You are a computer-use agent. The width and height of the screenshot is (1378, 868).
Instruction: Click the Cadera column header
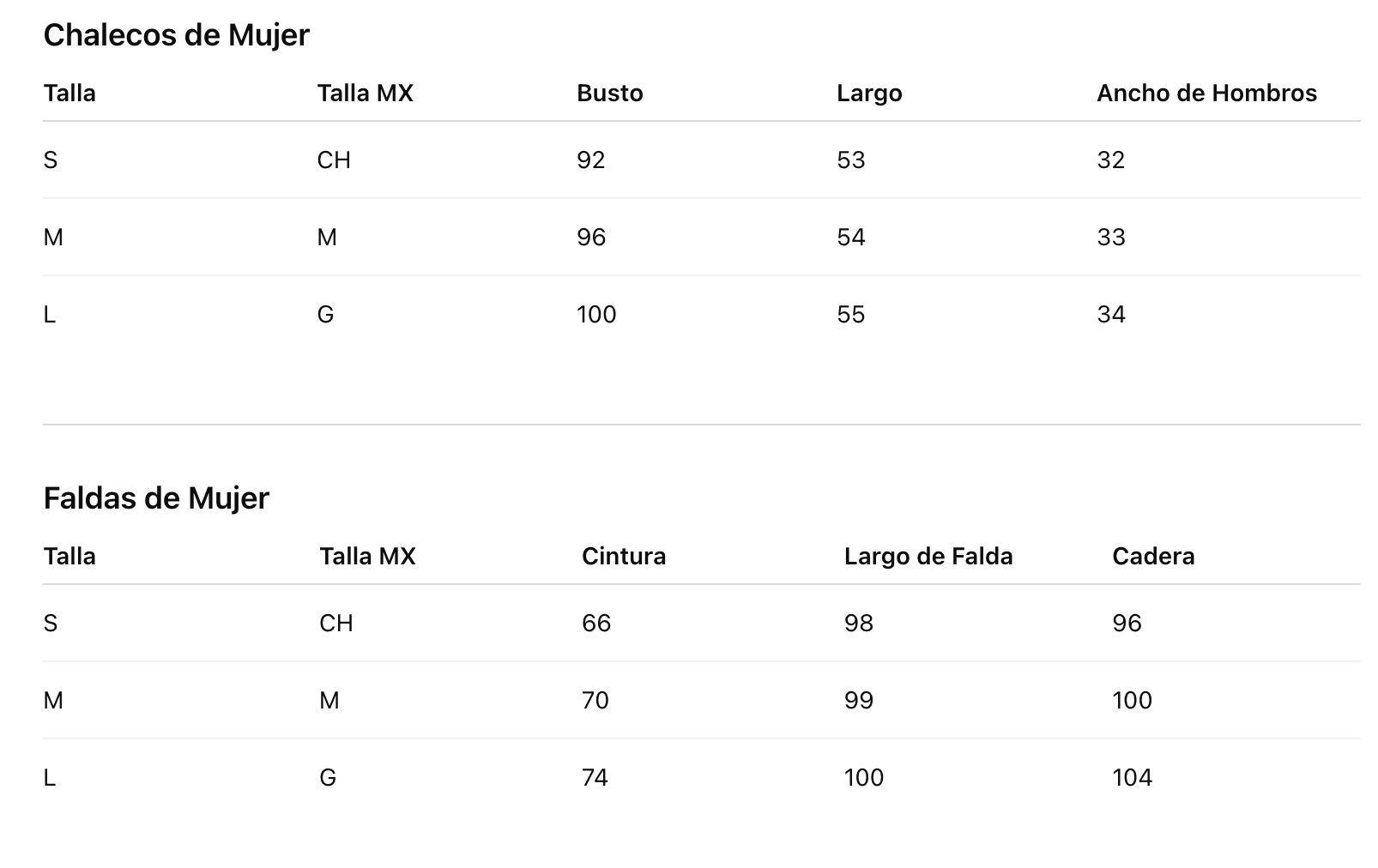click(x=1153, y=556)
